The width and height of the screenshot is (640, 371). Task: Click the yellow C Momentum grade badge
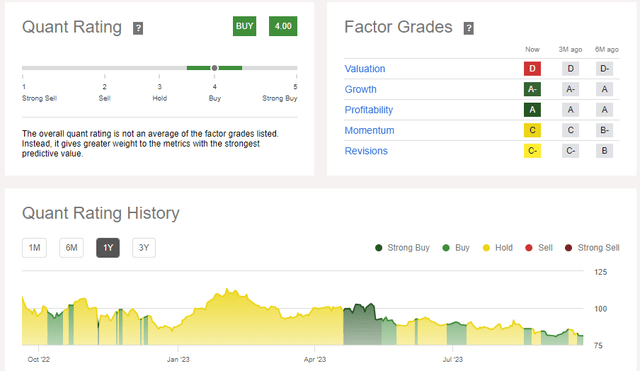532,130
